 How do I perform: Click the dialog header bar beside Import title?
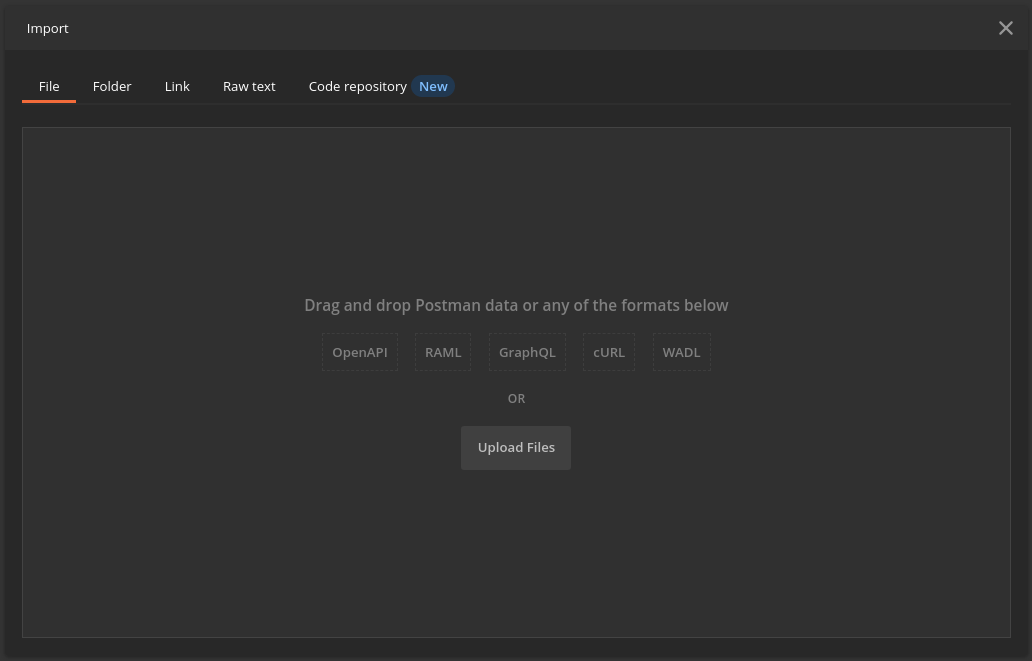(x=500, y=28)
